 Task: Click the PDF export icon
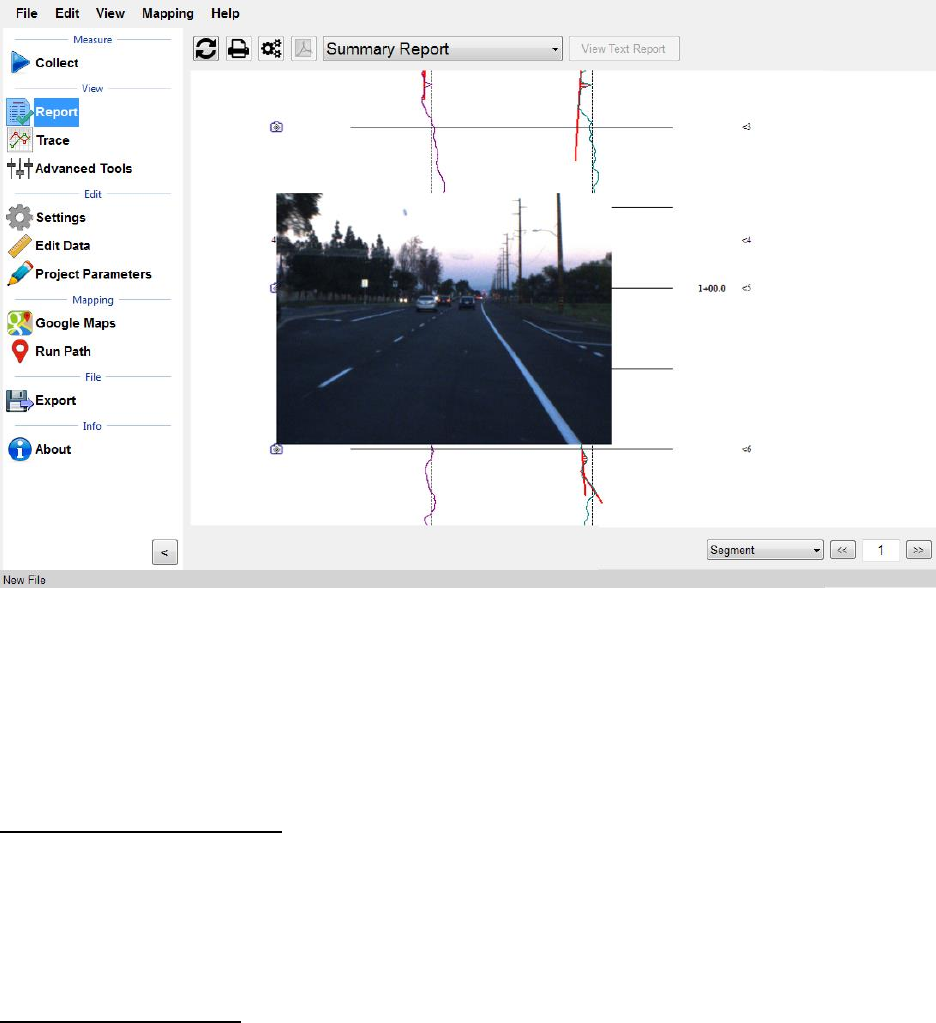point(304,49)
